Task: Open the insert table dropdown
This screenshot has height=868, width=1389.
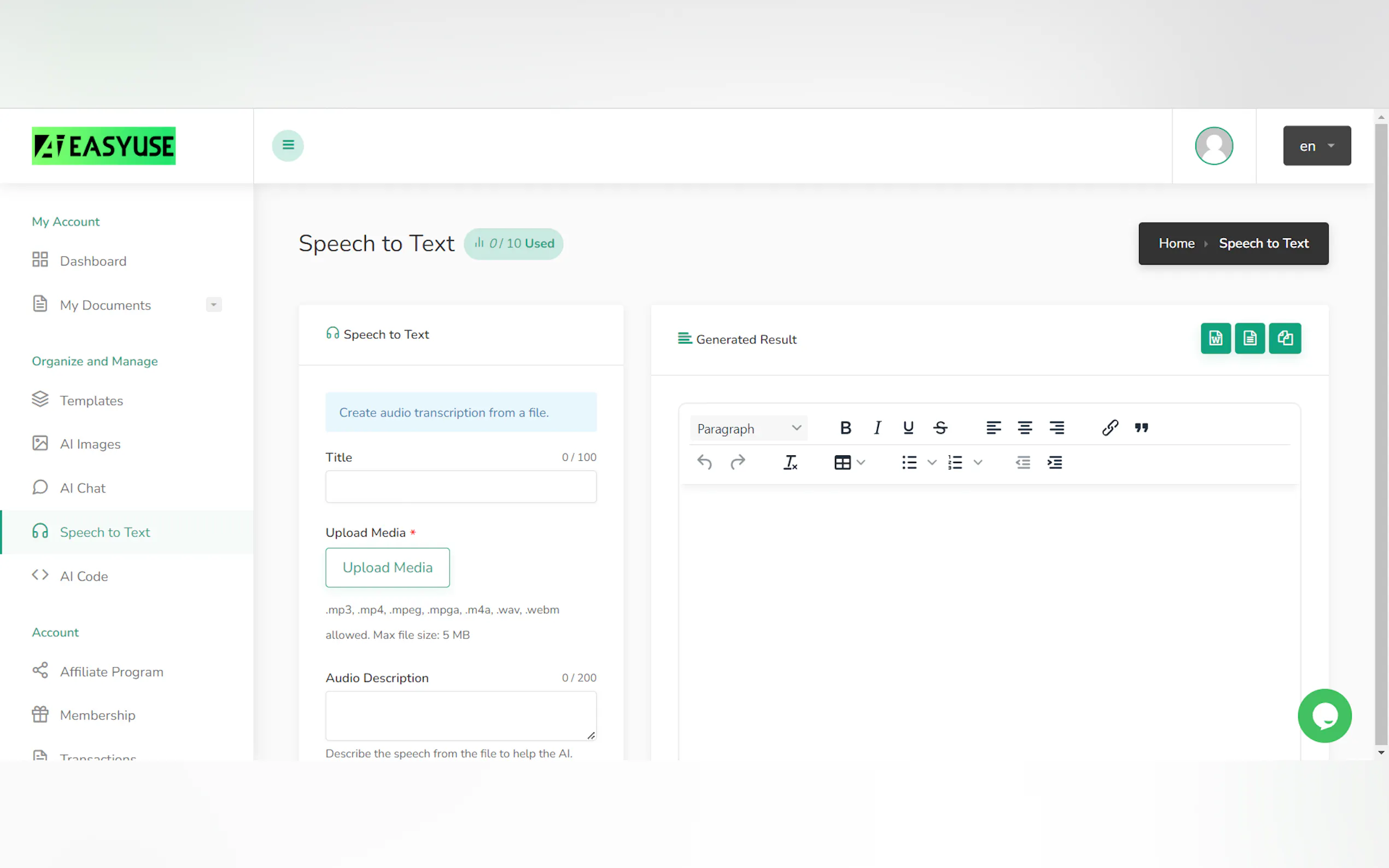Action: pos(849,462)
